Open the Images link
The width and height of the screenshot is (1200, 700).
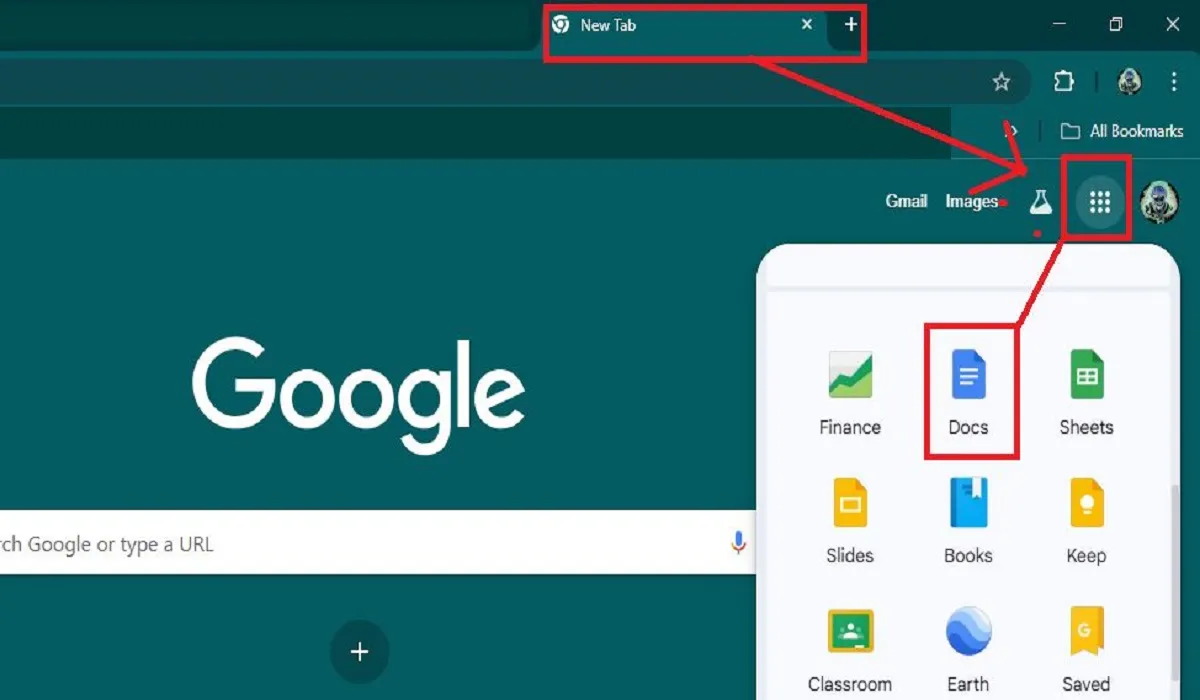point(971,201)
